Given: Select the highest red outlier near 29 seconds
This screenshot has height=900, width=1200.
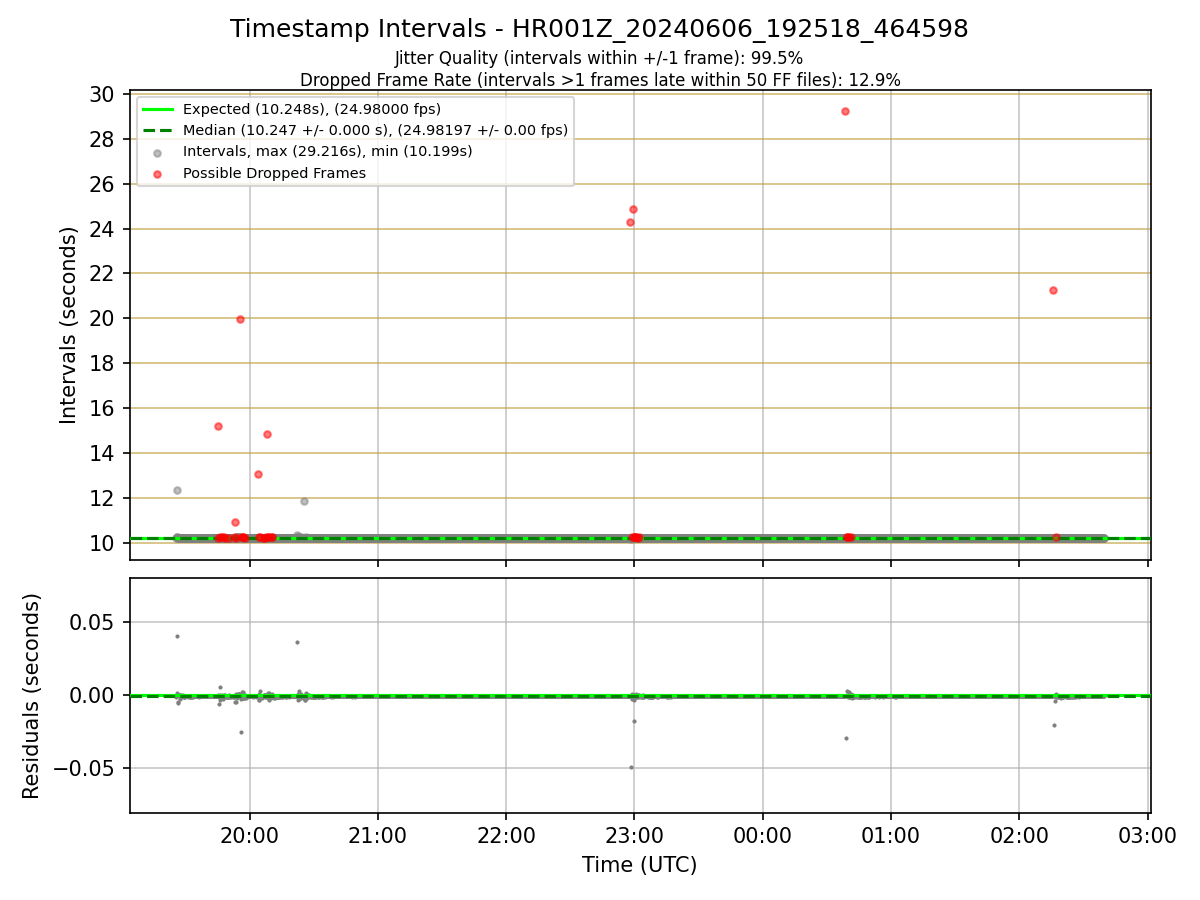Looking at the screenshot, I should pos(845,111).
